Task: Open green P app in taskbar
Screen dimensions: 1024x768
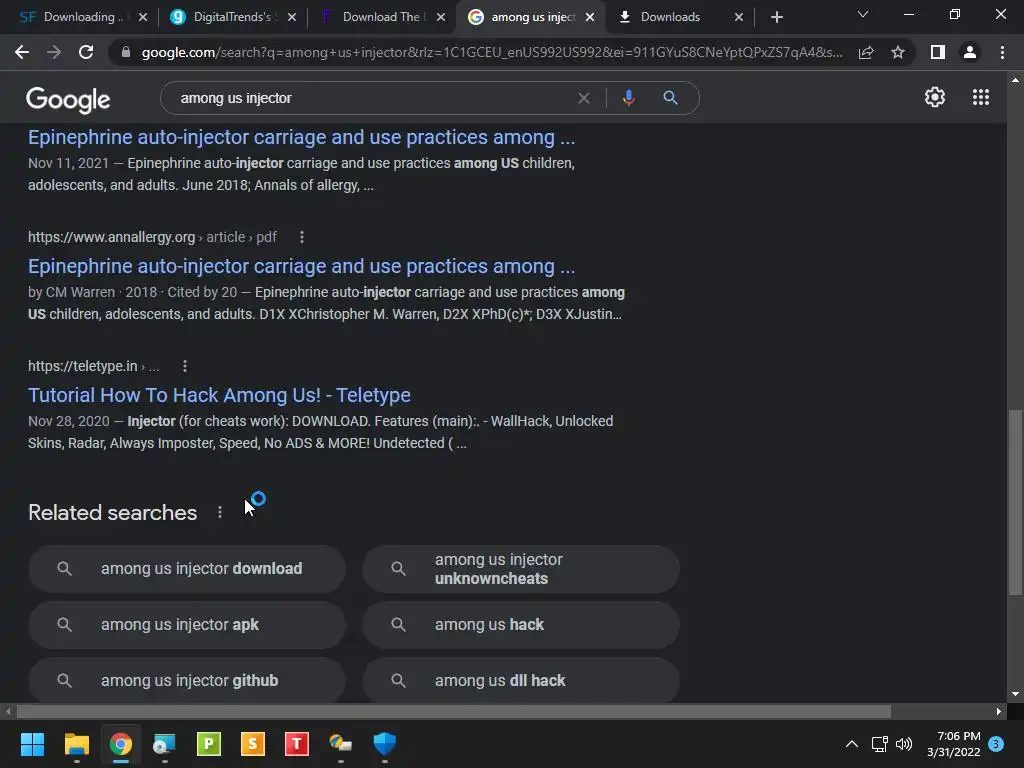Action: [209, 744]
